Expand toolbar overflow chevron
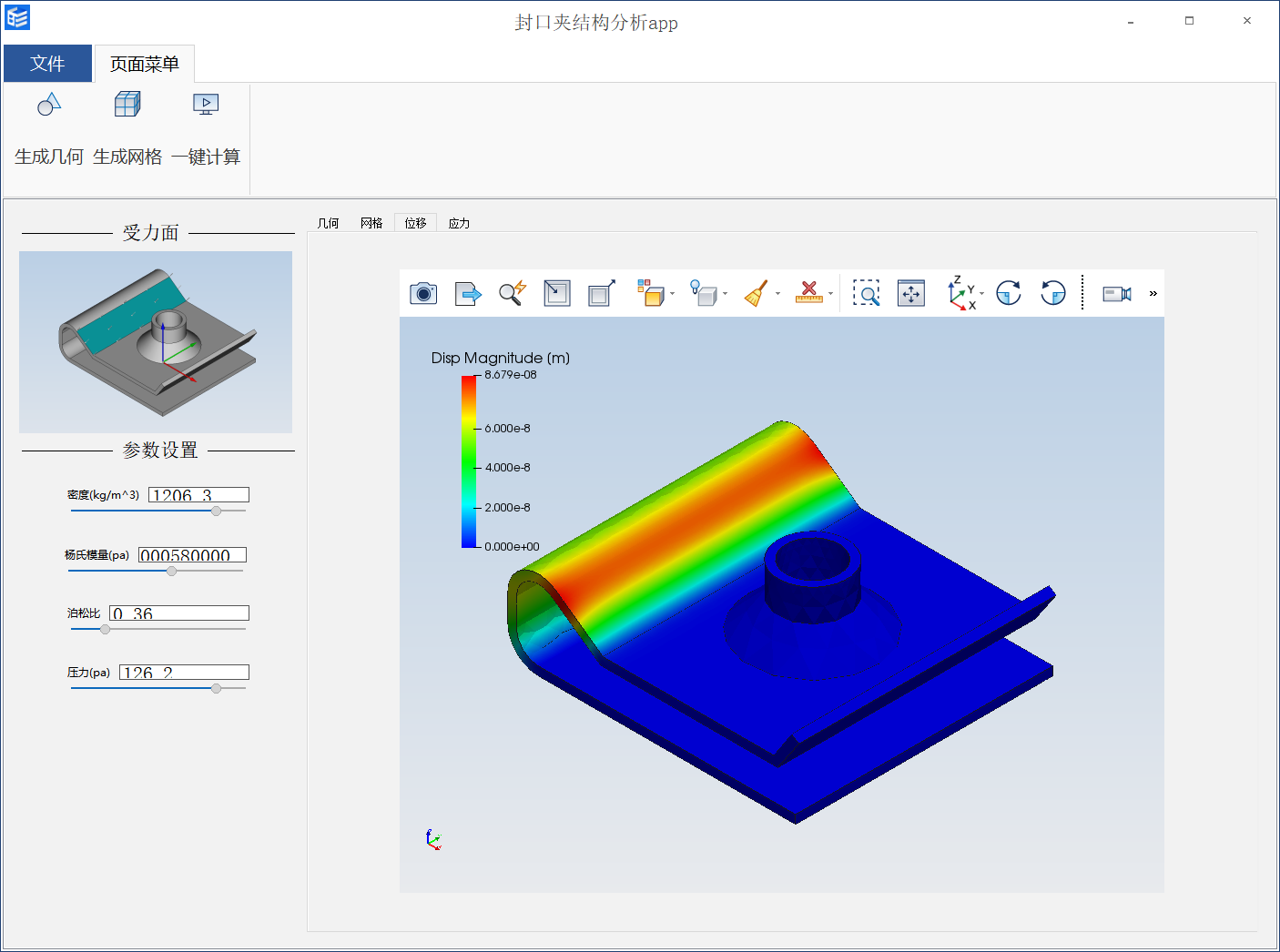Screen dimensions: 1280x952 tap(1153, 293)
